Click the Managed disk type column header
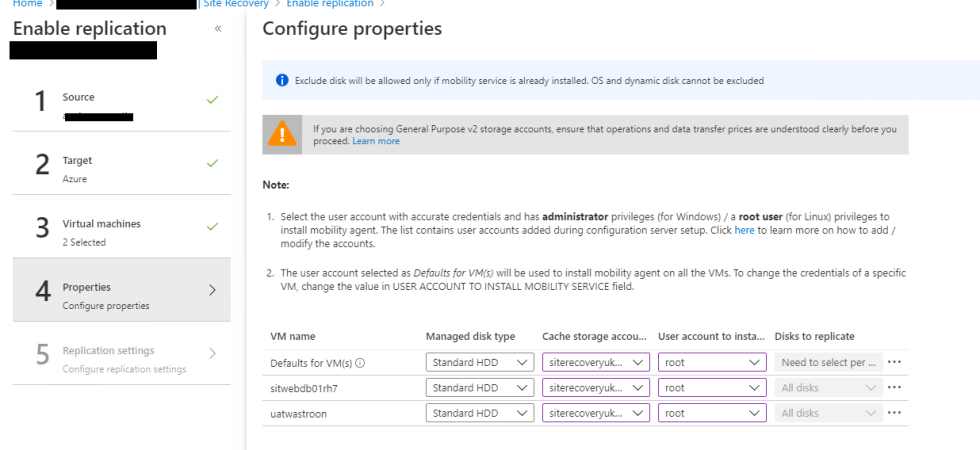980x450 pixels. point(471,336)
